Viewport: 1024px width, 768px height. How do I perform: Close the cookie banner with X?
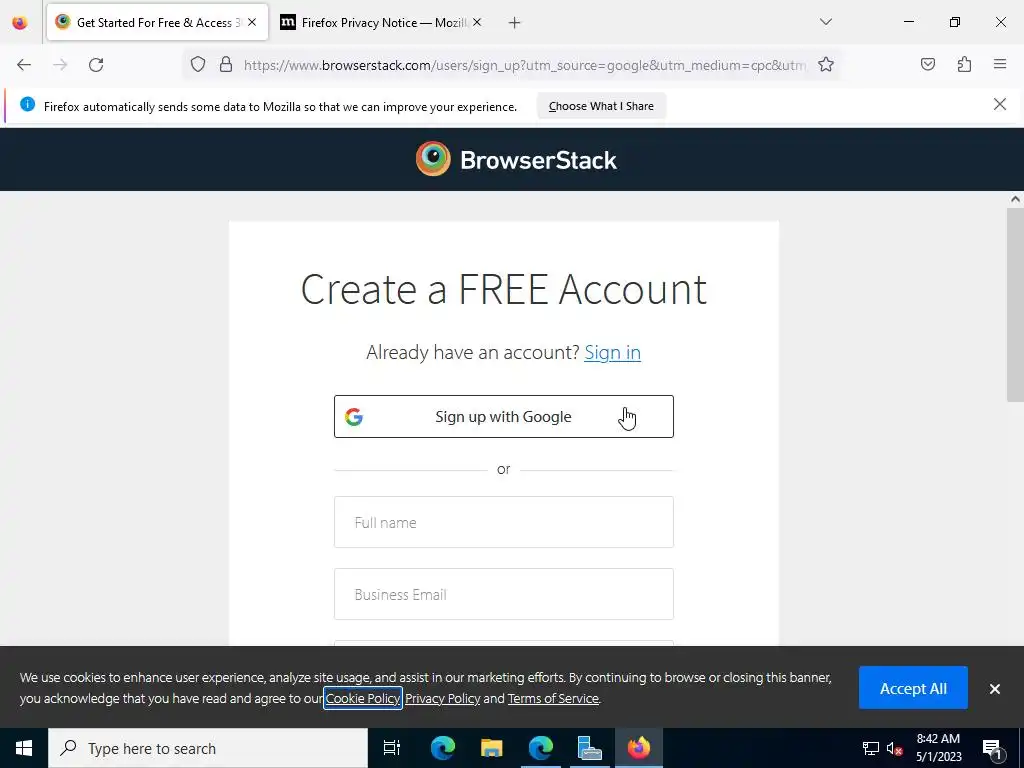[995, 689]
